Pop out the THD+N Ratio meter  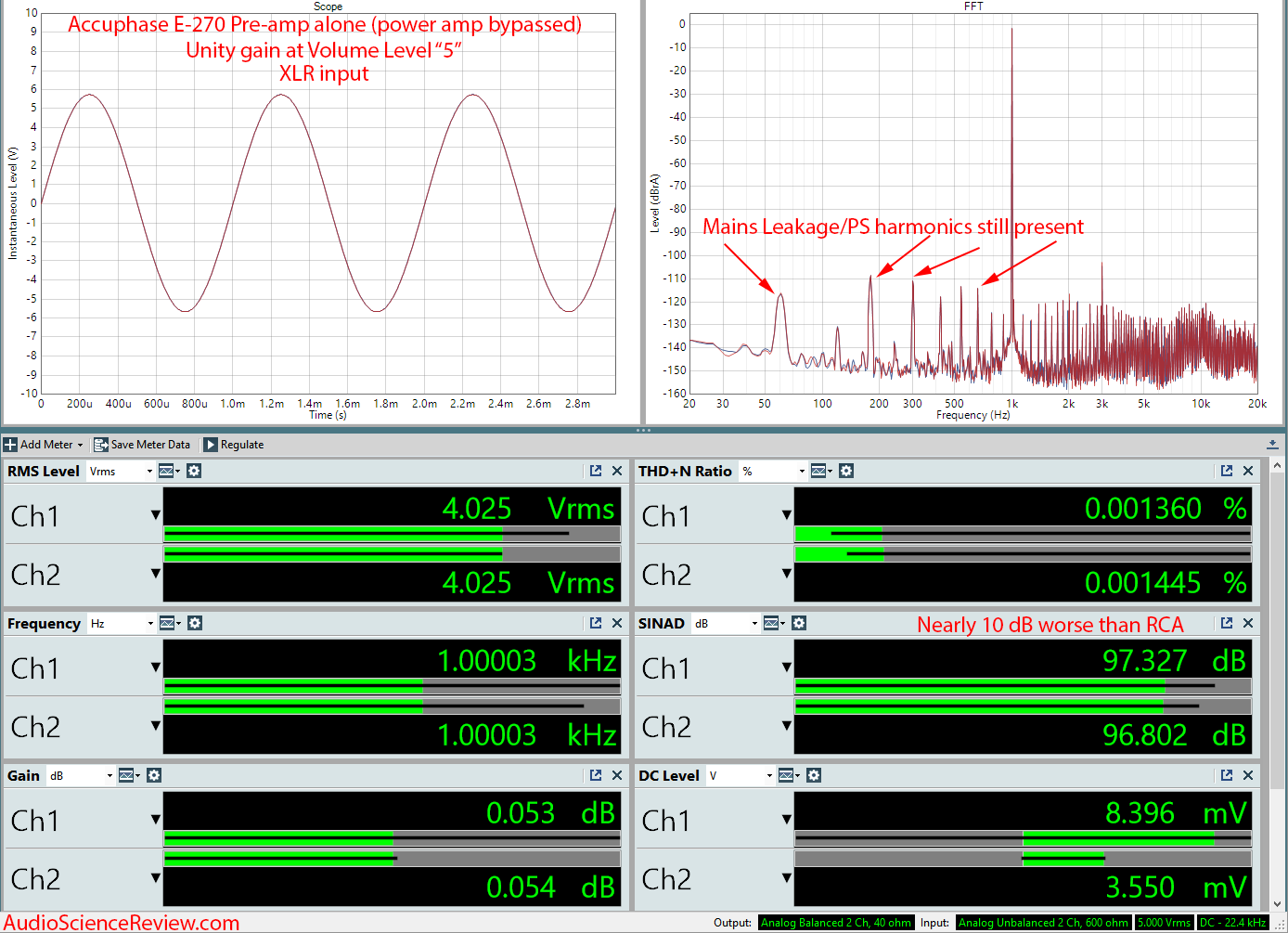1227,472
